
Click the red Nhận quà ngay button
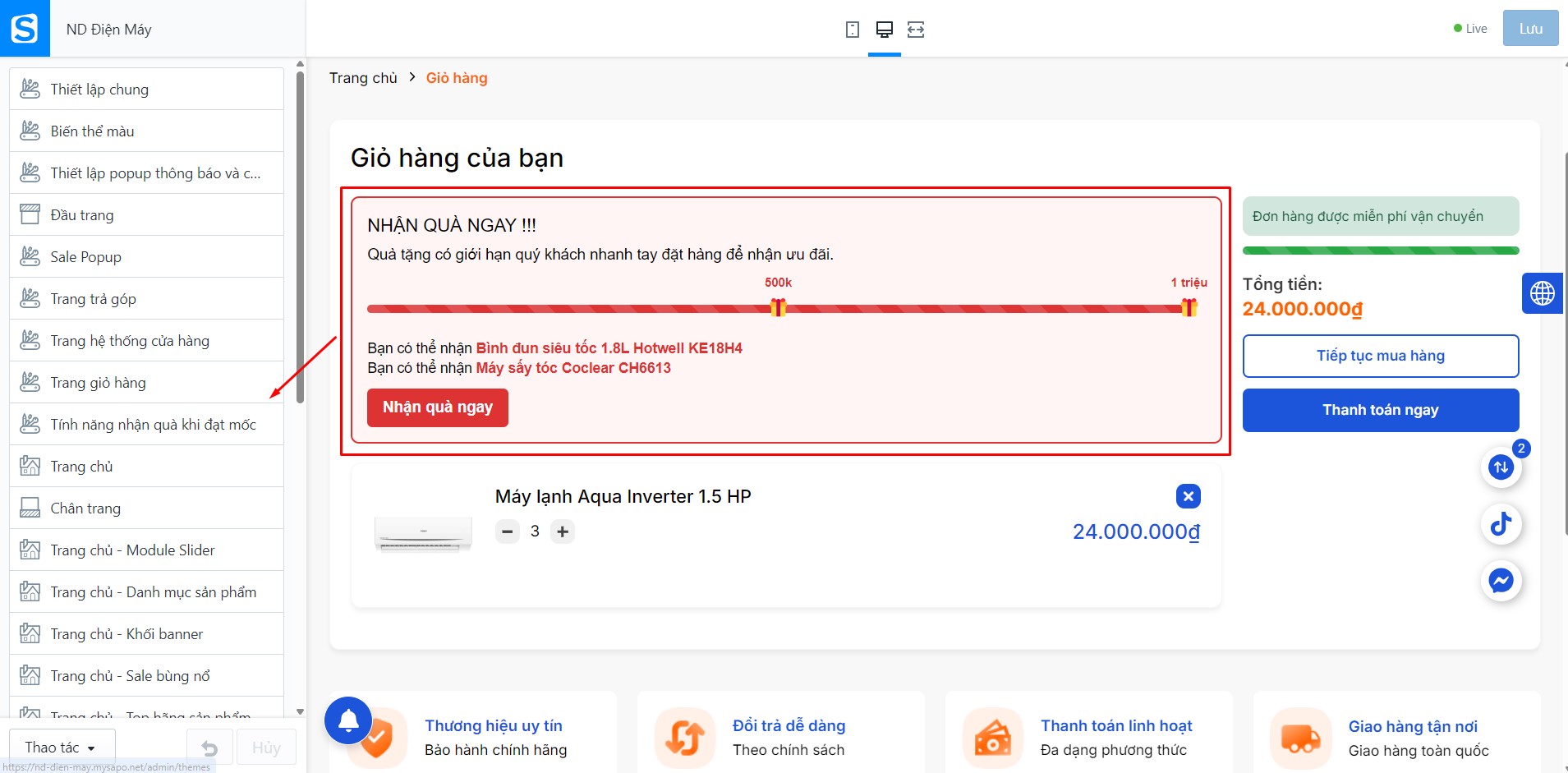click(438, 407)
